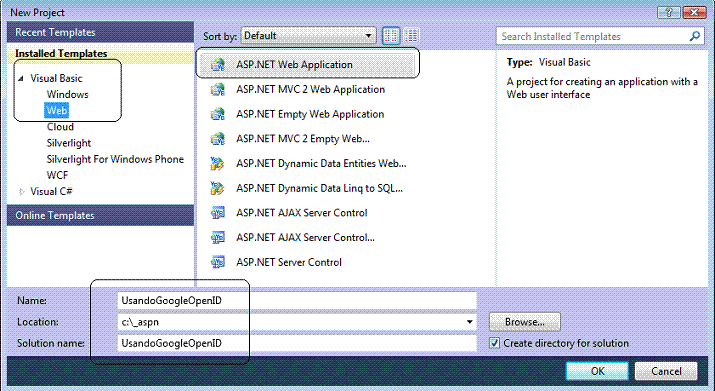Screen dimensions: 715x391
Task: Click the OK button
Action: 597,371
